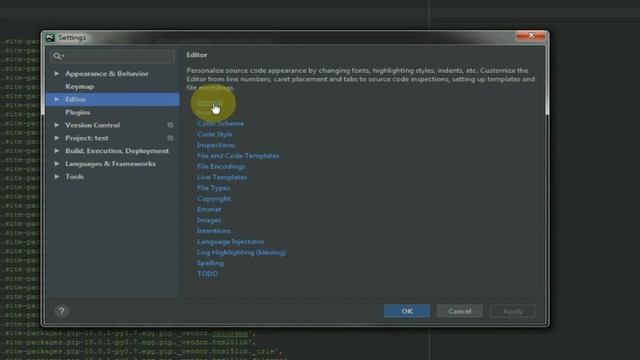
Task: Open the File Encodings link
Action: 221,167
